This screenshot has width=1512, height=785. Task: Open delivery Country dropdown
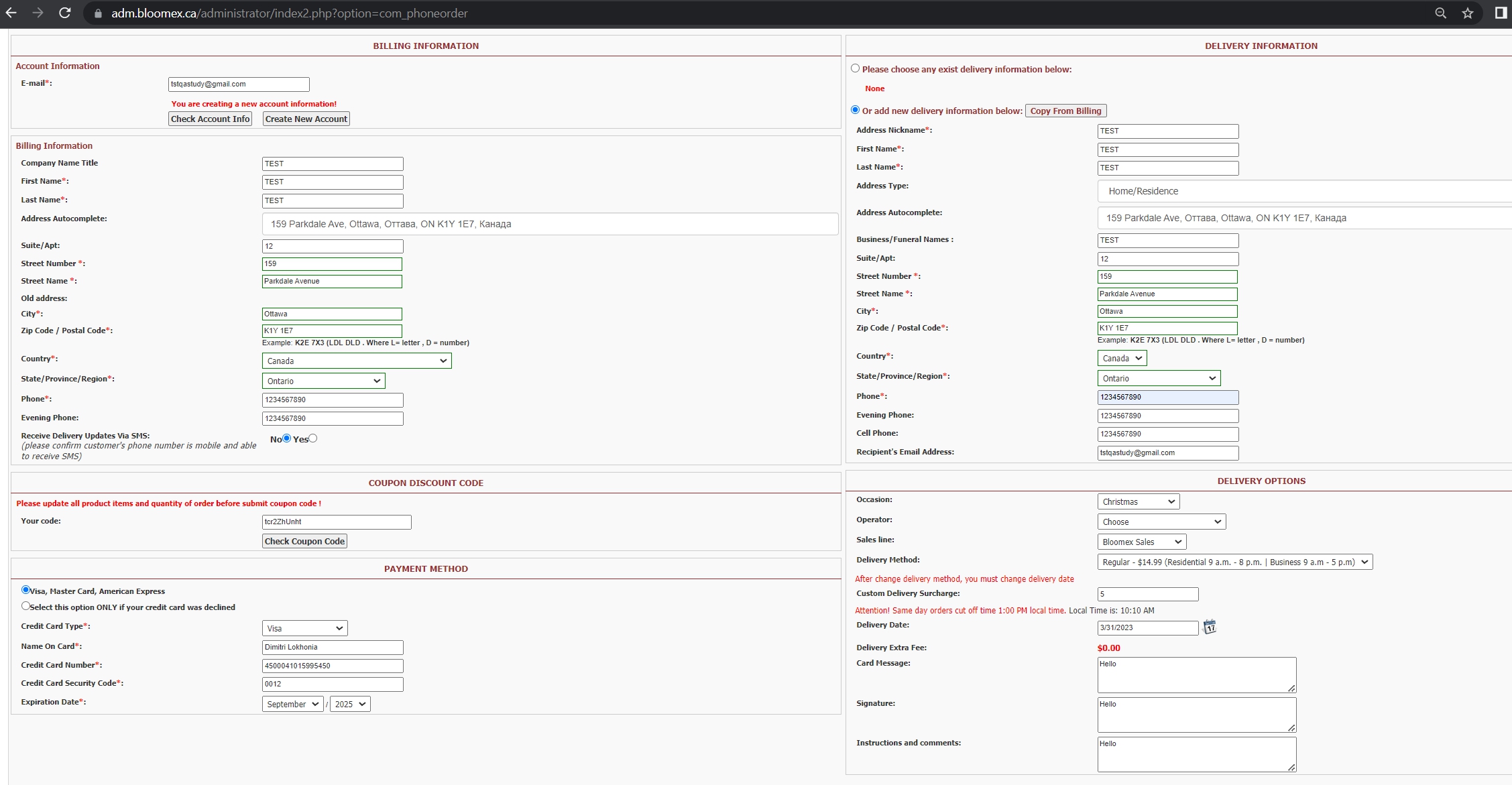click(1122, 358)
